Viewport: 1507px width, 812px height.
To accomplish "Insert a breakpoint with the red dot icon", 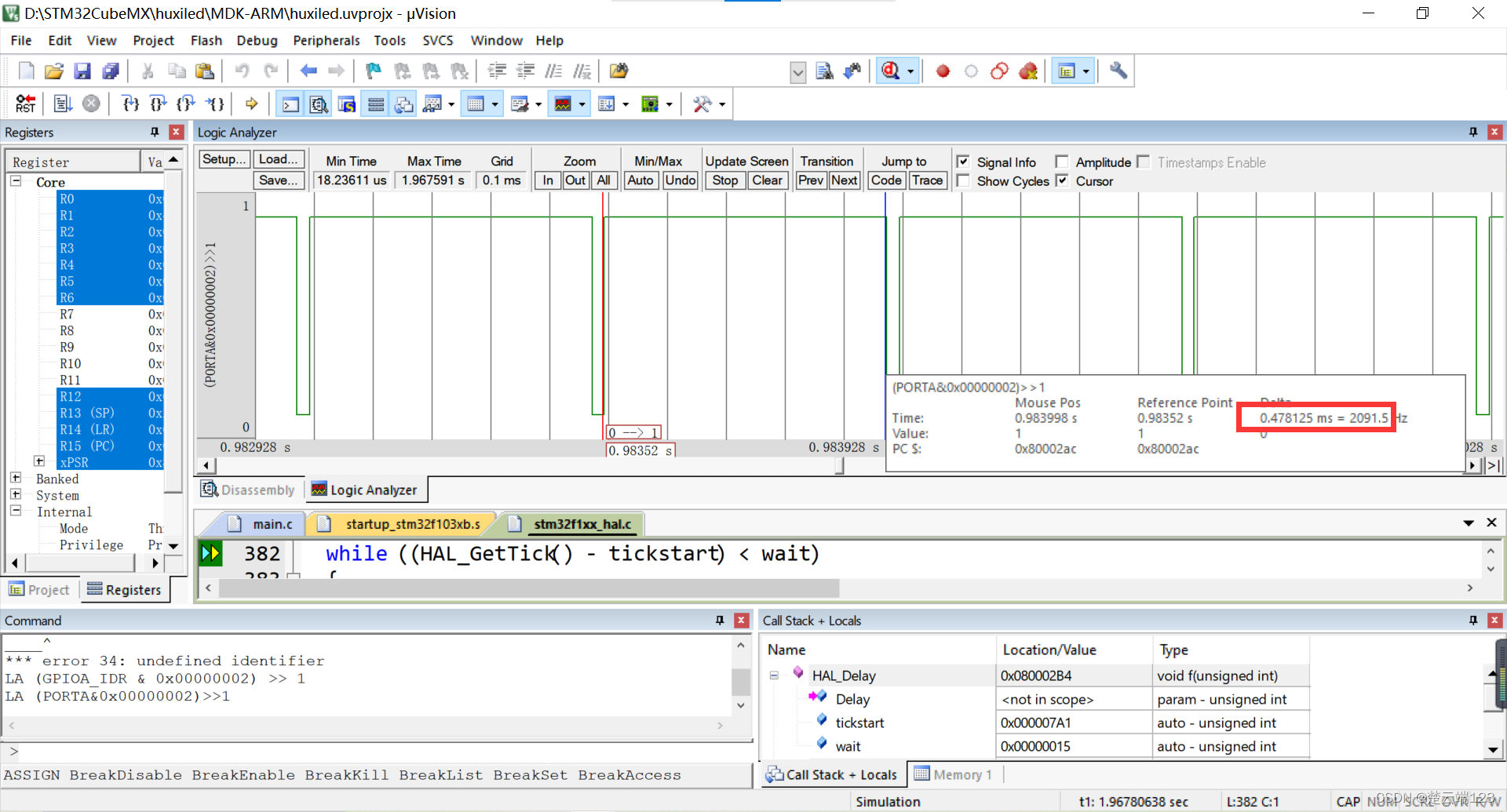I will coord(943,71).
